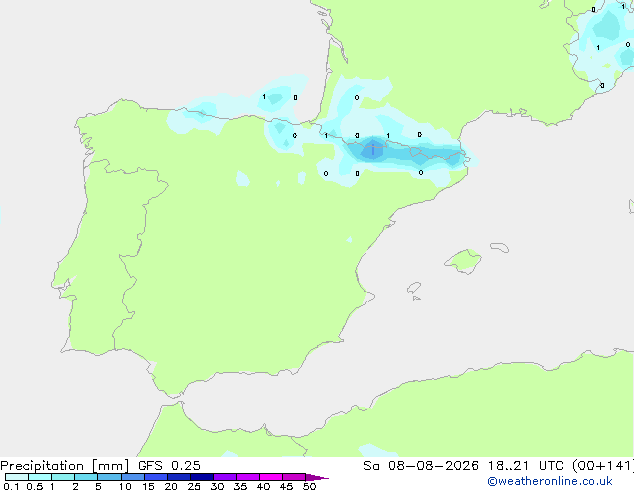Viewport: 634px width, 490px height.
Task: Click Menorca island outline on the map
Action: point(500,247)
